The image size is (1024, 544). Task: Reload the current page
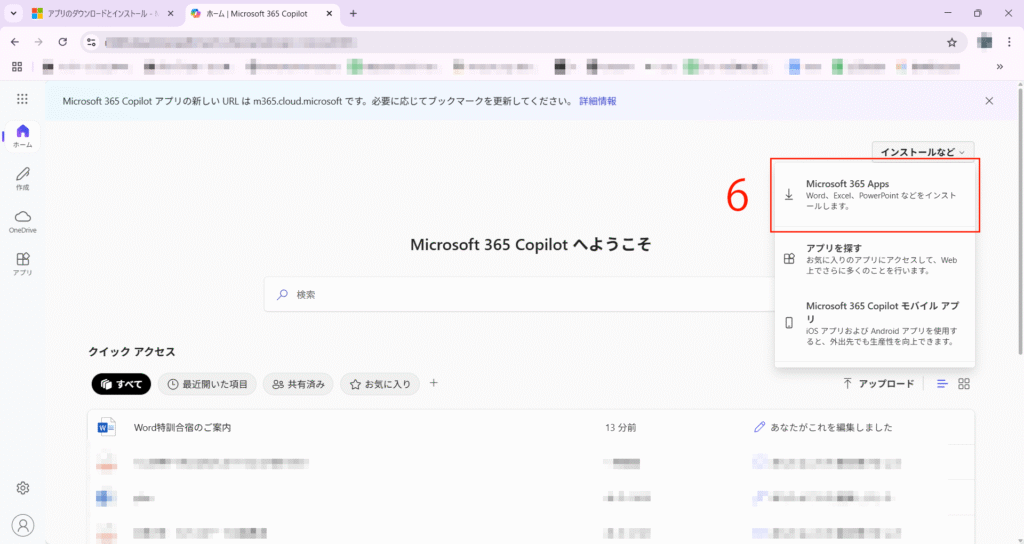(63, 42)
